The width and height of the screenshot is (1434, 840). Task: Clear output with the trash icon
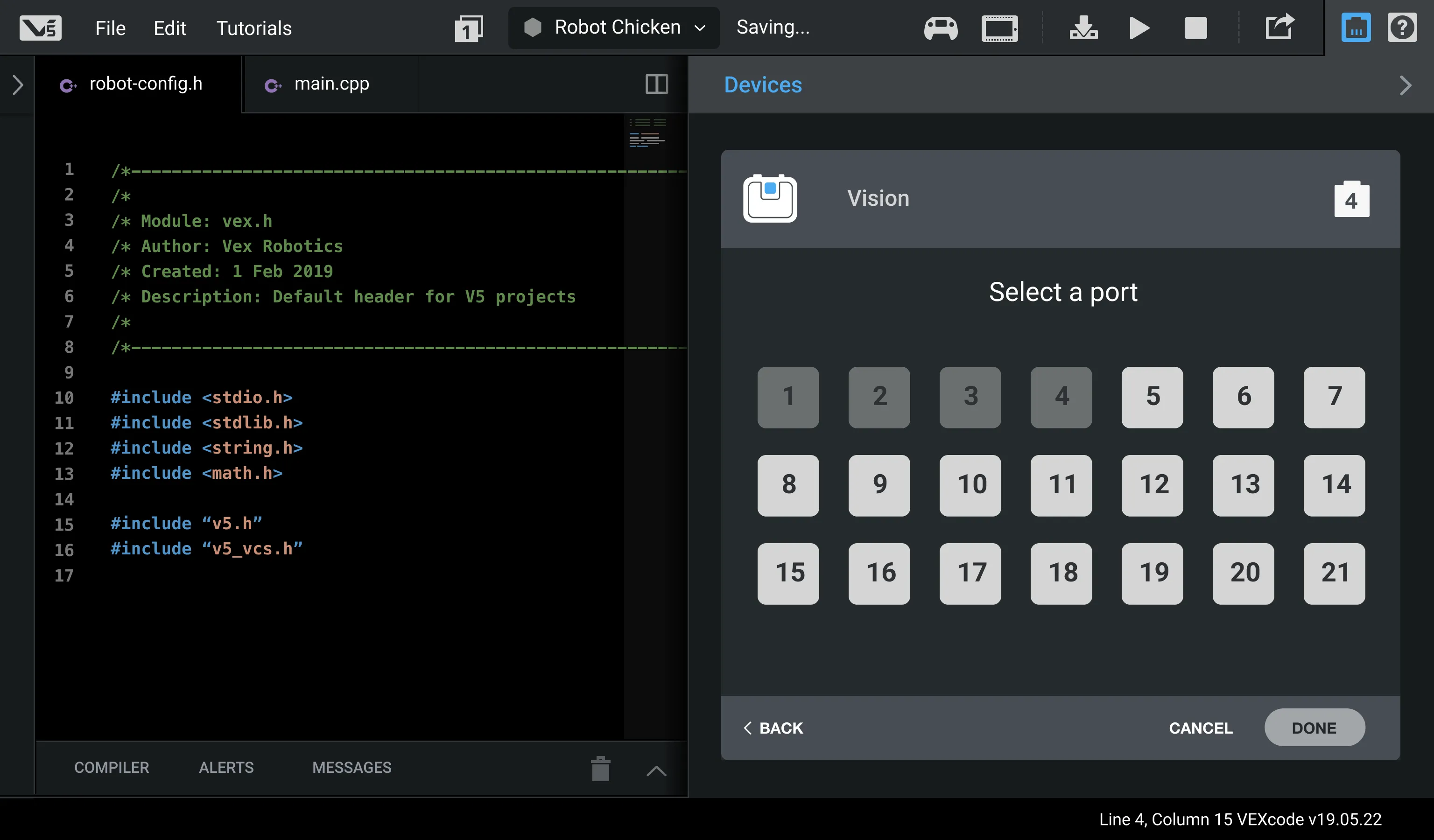click(600, 768)
